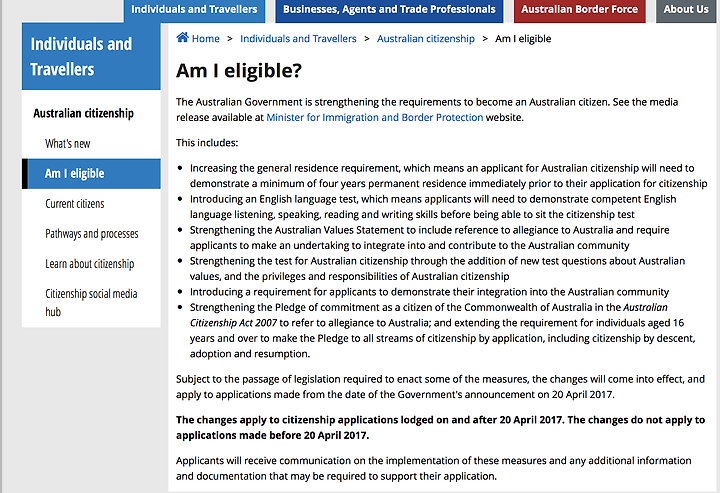Click the bold paragraph 'The changes apply to citizenship'
Image resolution: width=720 pixels, height=493 pixels.
(440, 427)
